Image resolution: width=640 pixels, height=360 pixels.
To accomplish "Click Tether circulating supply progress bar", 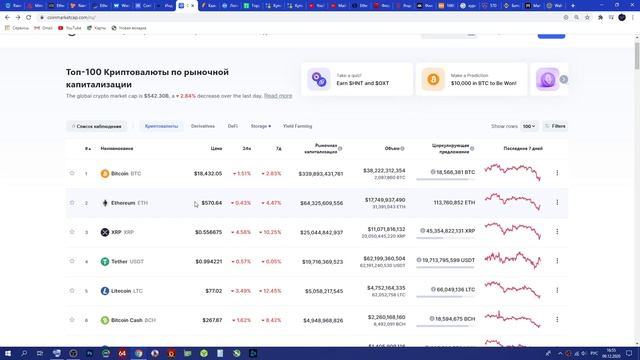I will [x=445, y=267].
